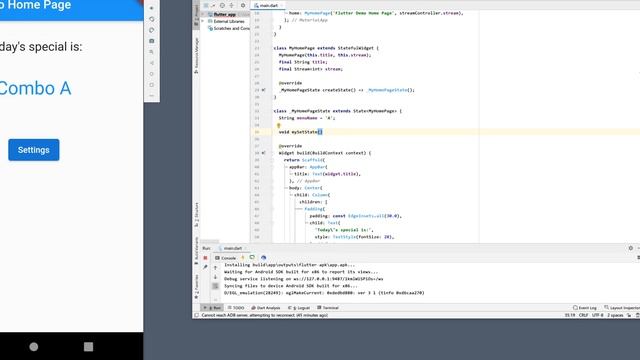Viewport: 640px width, 360px height.
Task: Select Scratches and Consoles tree item
Action: (x=229, y=28)
